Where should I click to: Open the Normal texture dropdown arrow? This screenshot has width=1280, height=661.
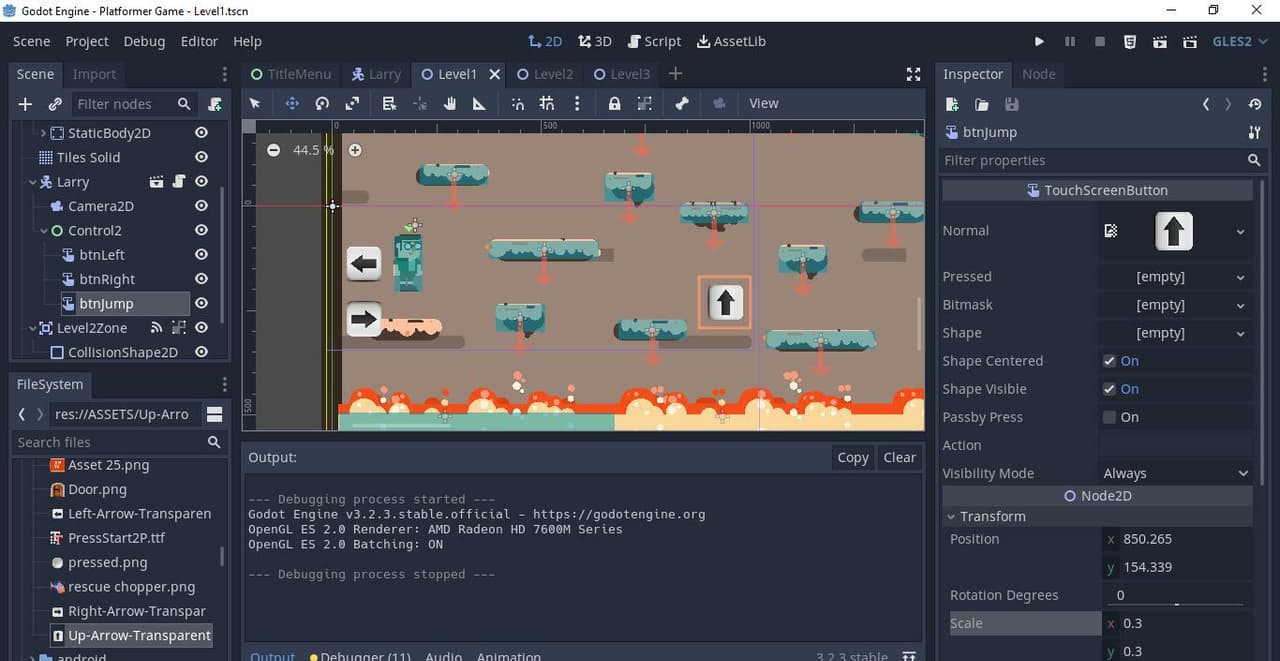[1240, 231]
